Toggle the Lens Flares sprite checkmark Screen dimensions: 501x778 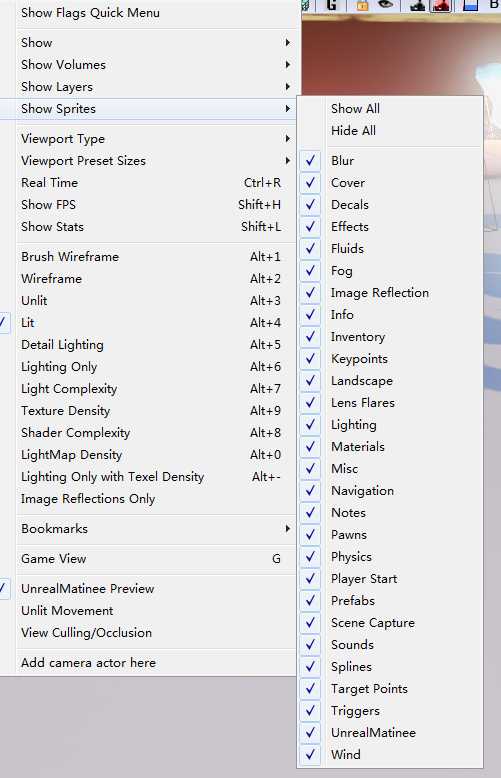311,402
